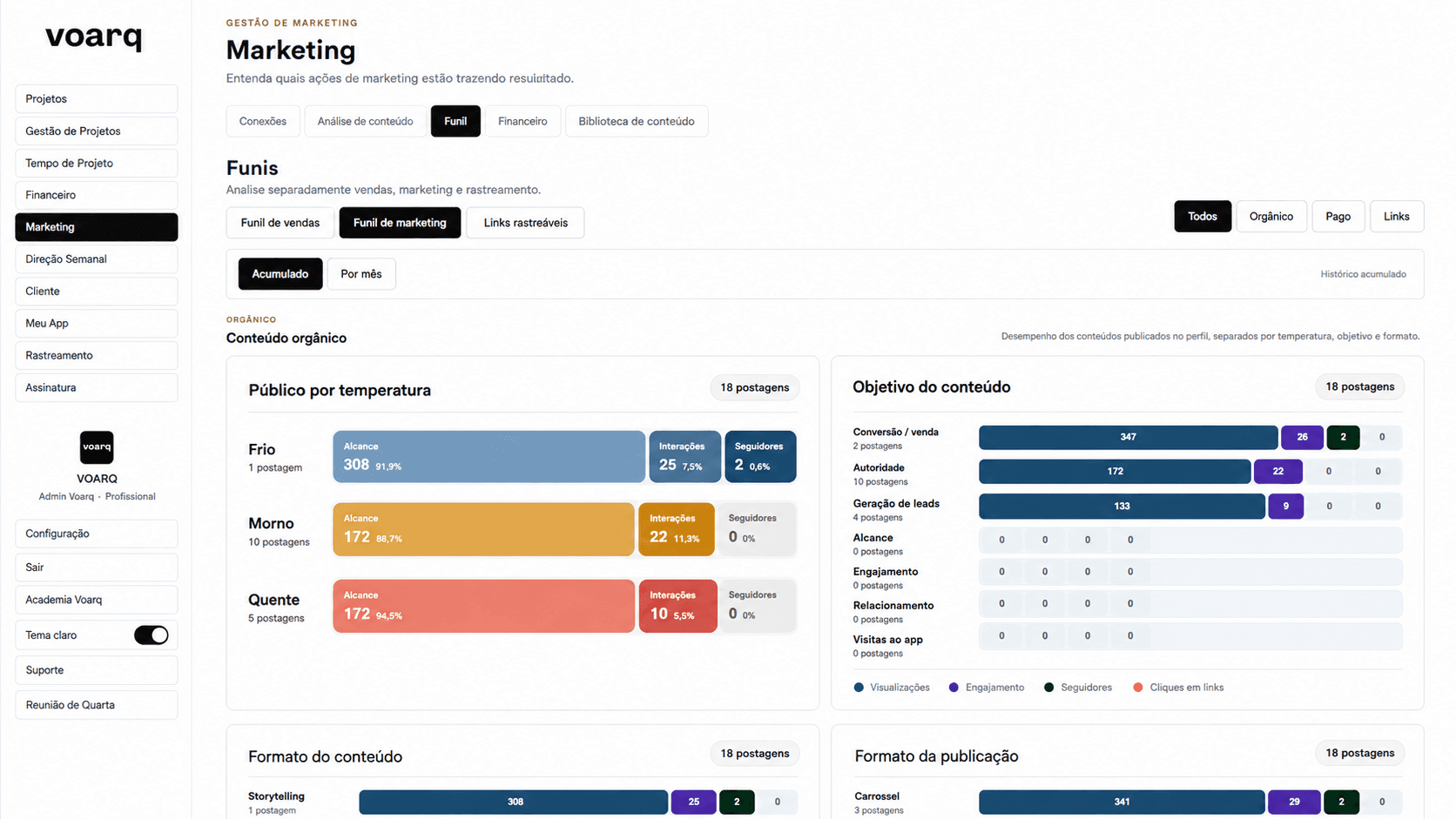Go to Rastreamento in sidebar

coord(97,355)
